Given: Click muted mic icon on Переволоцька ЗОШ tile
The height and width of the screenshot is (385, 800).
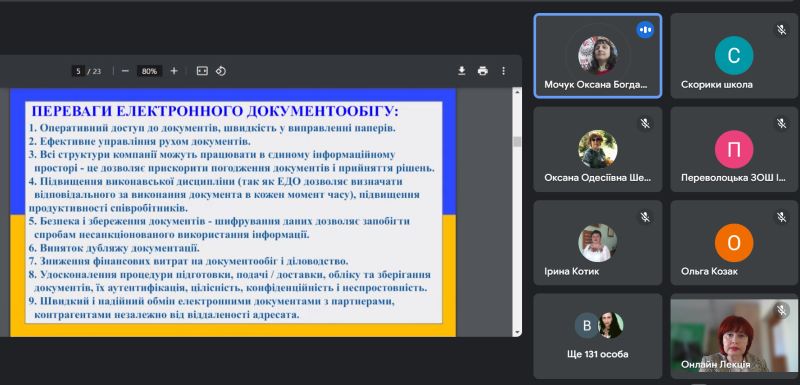Looking at the screenshot, I should click(781, 123).
